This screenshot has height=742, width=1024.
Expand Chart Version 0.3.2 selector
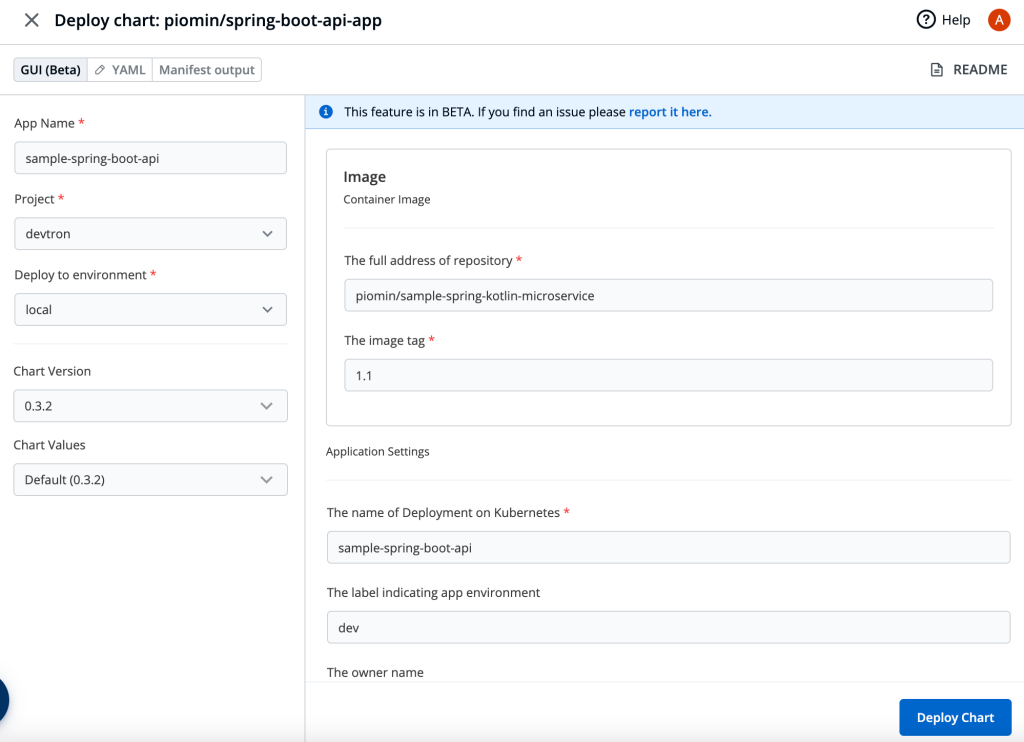click(x=150, y=406)
